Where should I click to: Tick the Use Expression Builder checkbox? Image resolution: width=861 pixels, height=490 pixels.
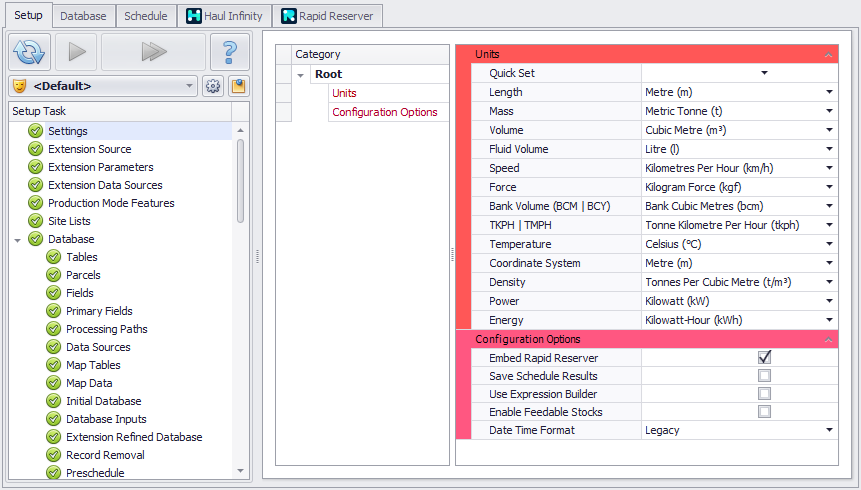tap(764, 394)
